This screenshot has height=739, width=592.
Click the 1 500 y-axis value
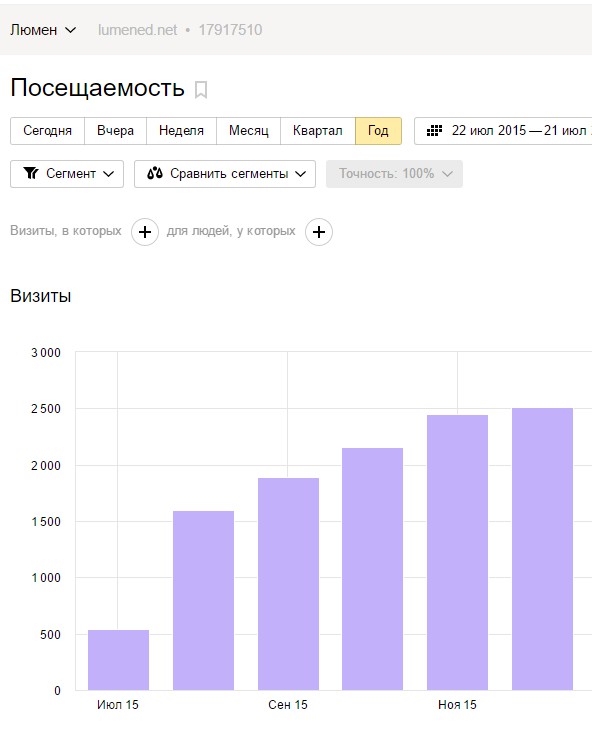pyautogui.click(x=46, y=522)
